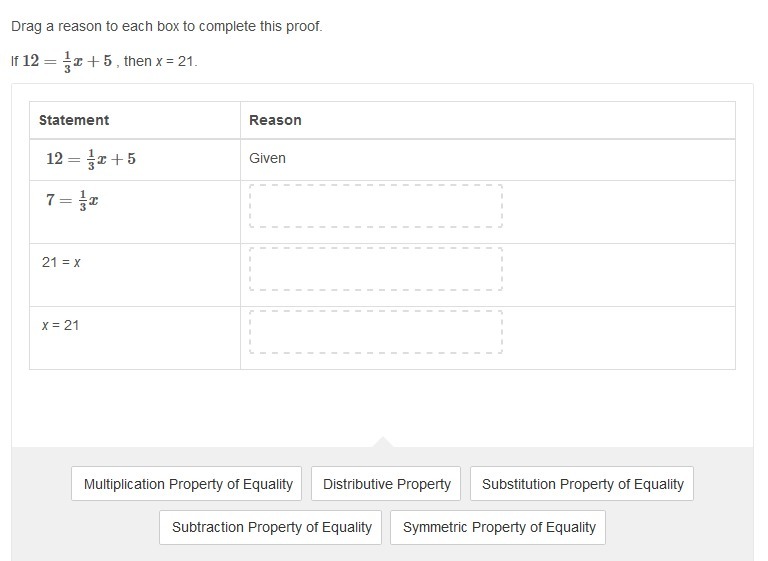Select the Multiplication Property of Equality tile
Image resolution: width=768 pixels, height=561 pixels.
[186, 484]
